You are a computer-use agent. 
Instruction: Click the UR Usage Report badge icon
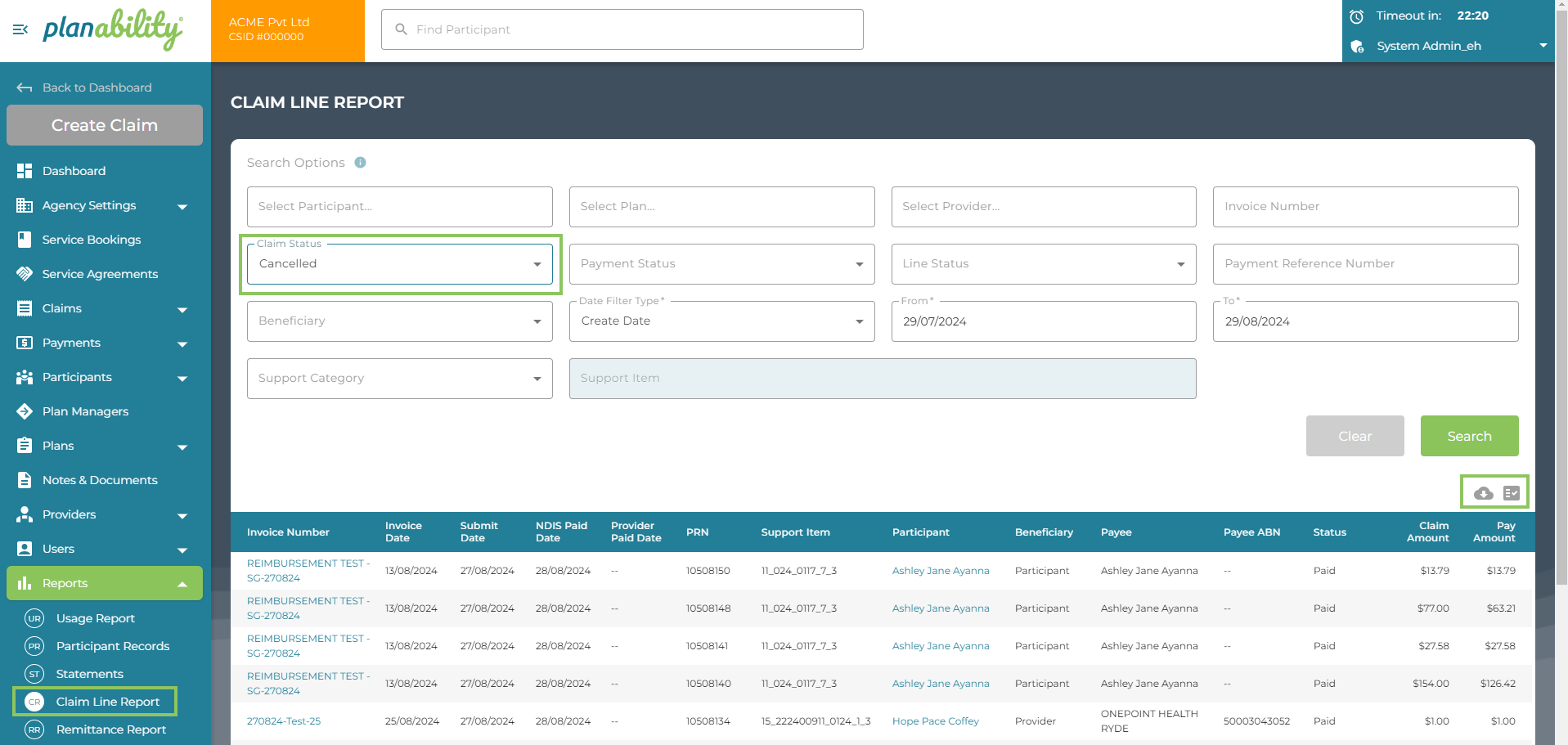click(x=34, y=618)
